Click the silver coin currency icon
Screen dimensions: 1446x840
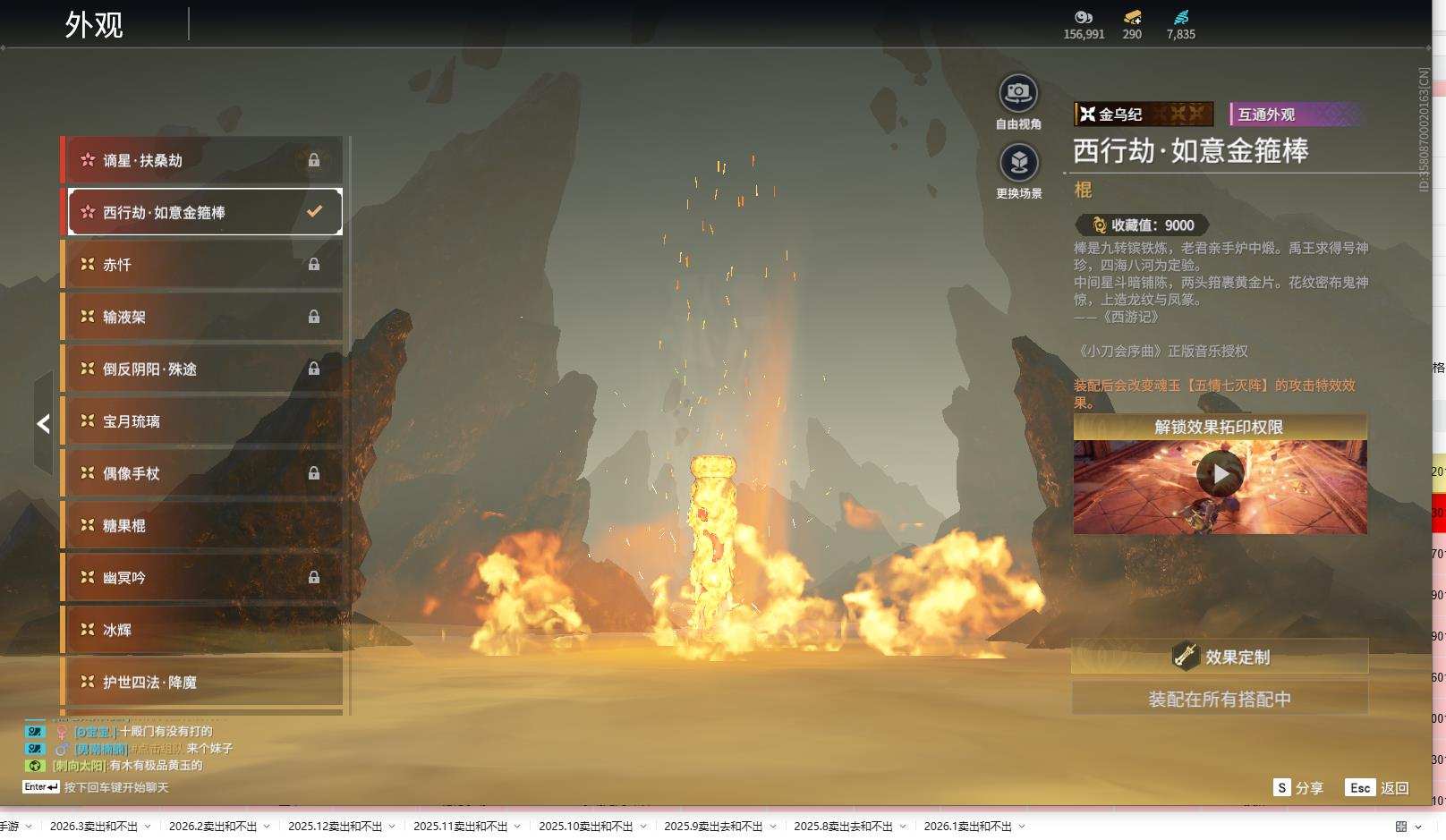click(1084, 17)
